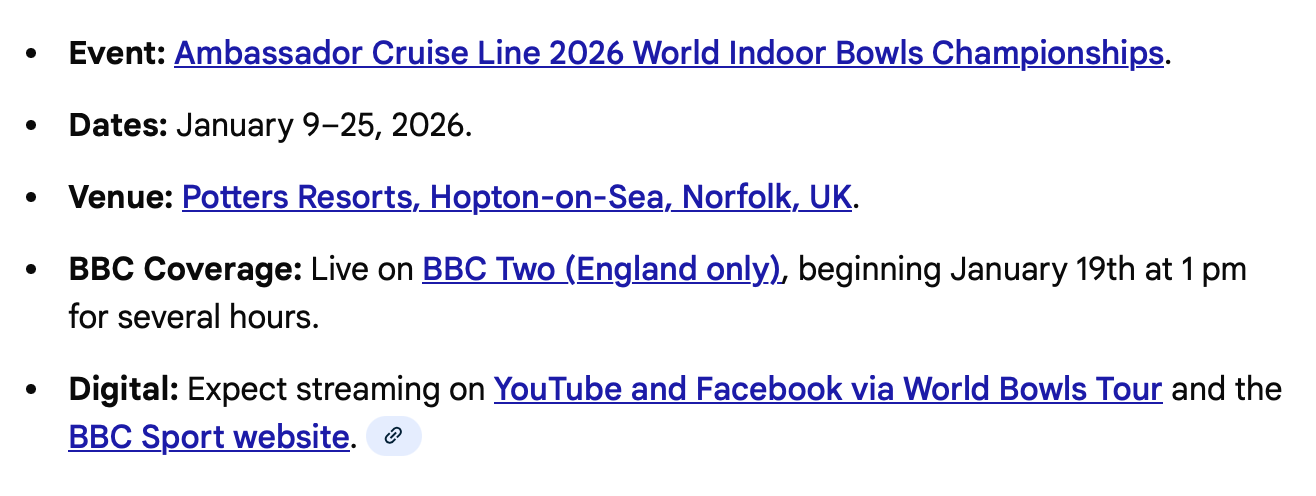This screenshot has width=1316, height=496.
Task: Click the bullet point beside Dates
Action: pyautogui.click(x=35, y=127)
